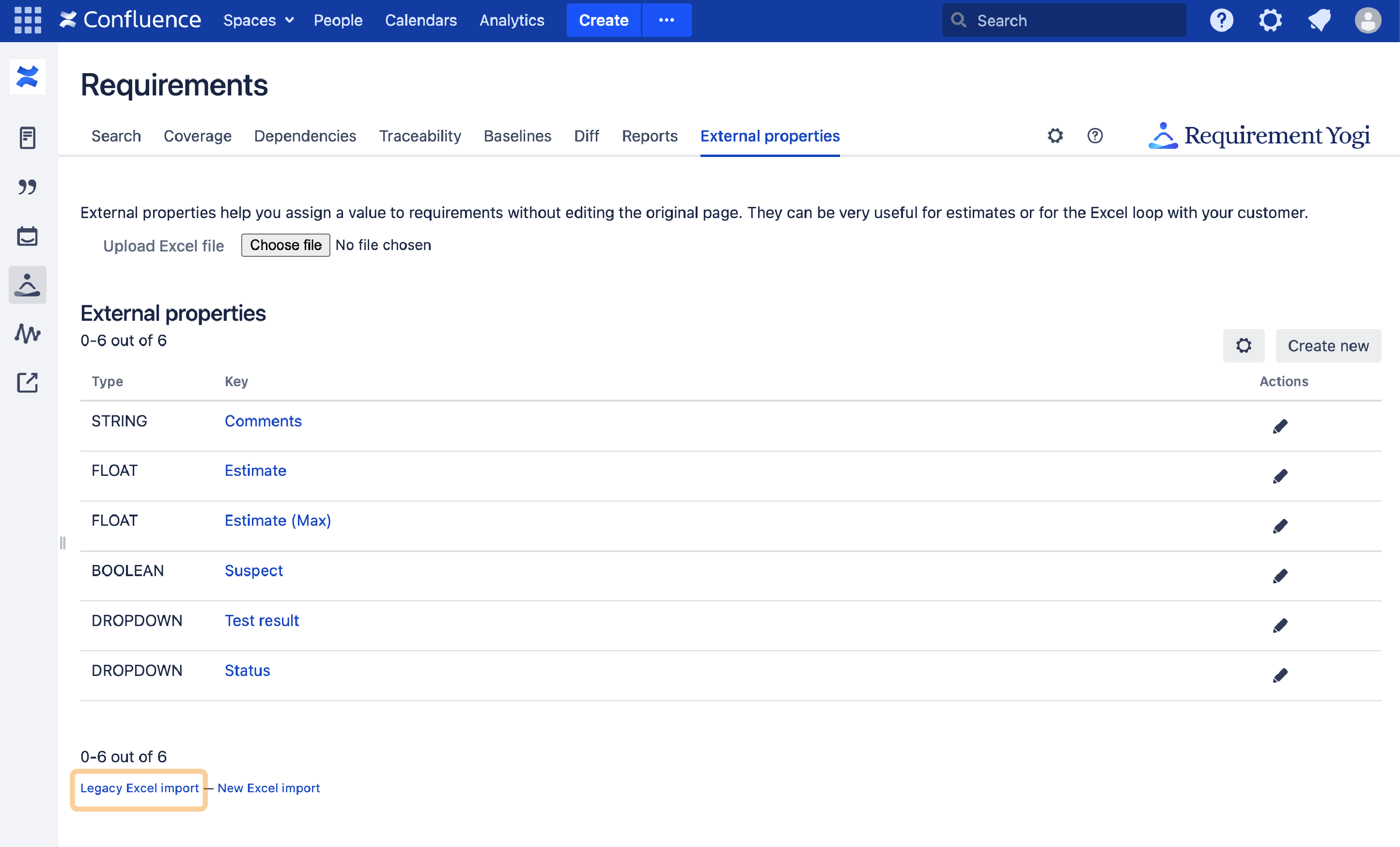Open the Legacy Excel import link
The width and height of the screenshot is (1400, 847).
point(139,788)
